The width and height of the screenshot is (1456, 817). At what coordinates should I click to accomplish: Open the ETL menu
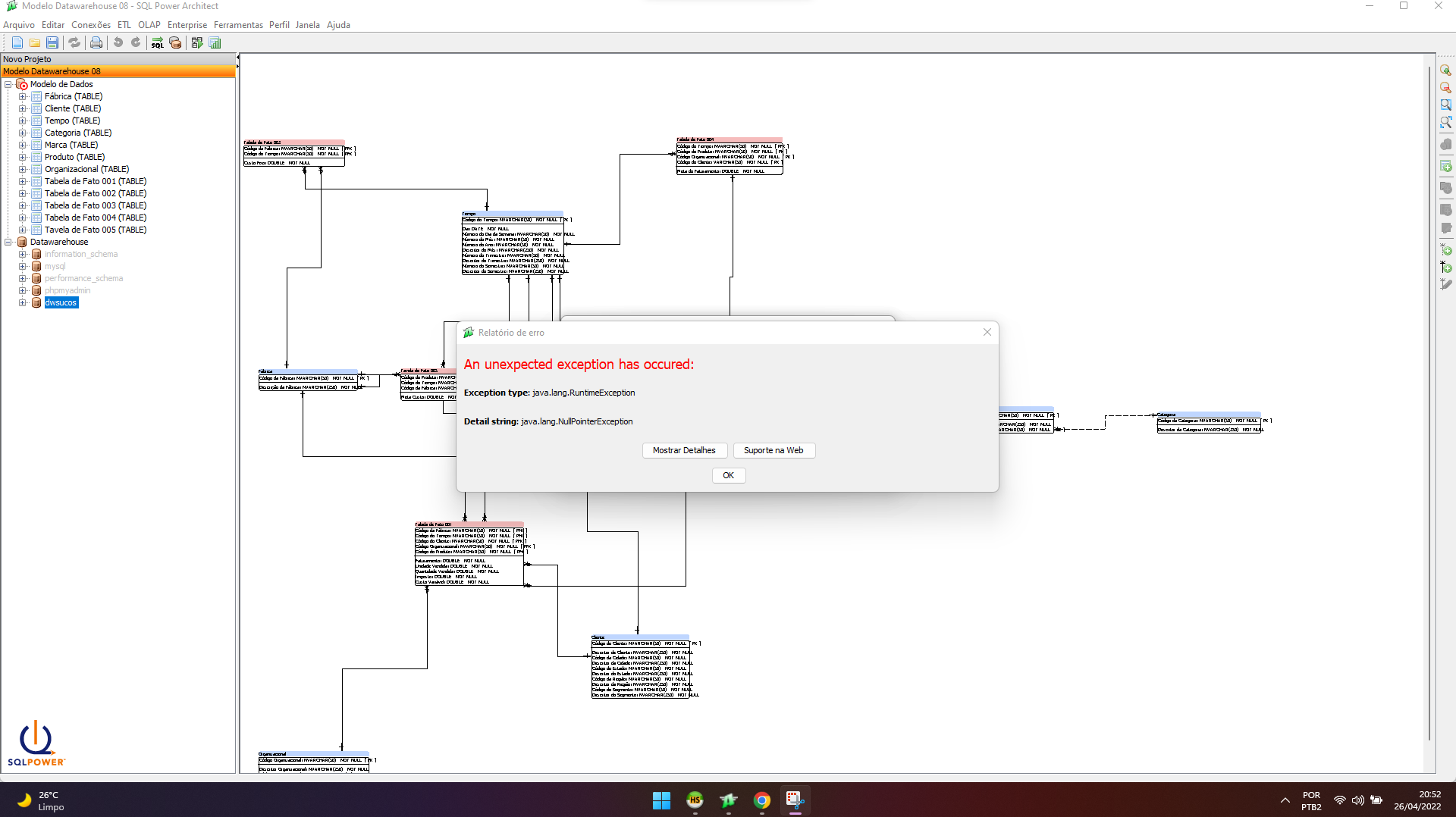[124, 25]
